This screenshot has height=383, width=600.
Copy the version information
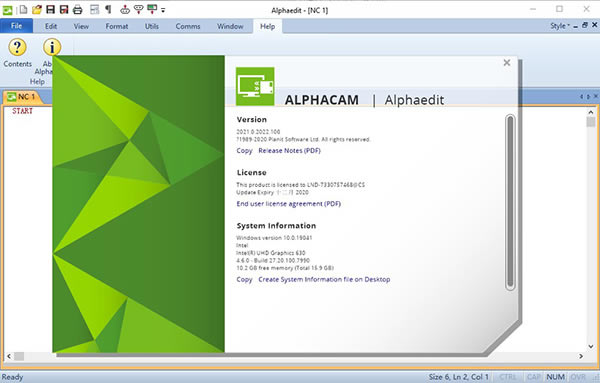pos(244,150)
